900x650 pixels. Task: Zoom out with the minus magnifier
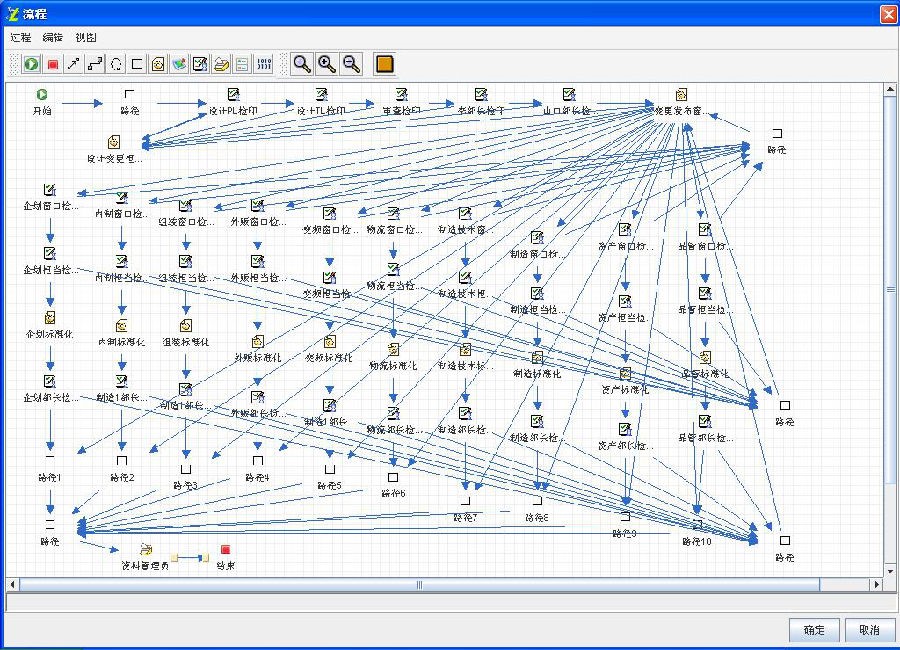point(351,64)
